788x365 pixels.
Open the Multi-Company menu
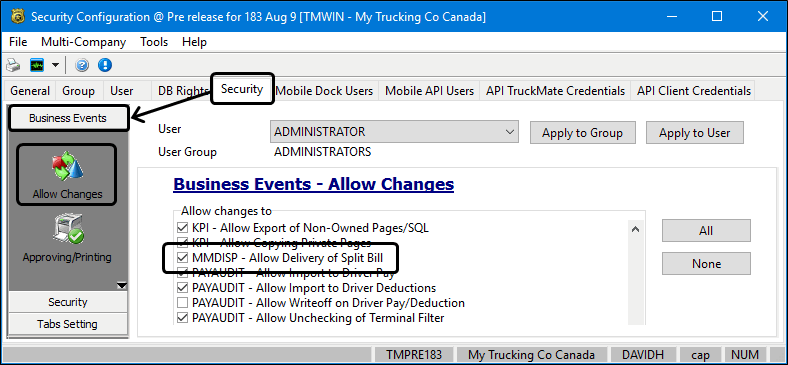(x=83, y=42)
